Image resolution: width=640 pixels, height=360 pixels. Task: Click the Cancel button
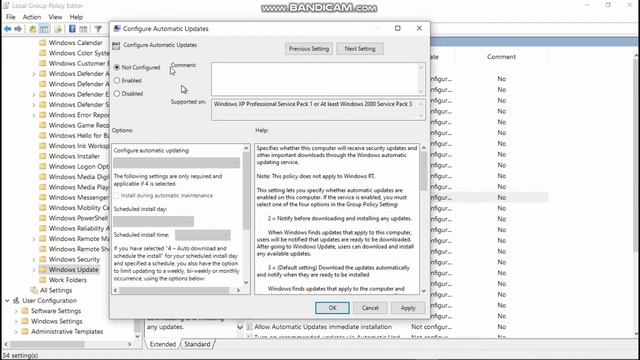[x=370, y=308]
